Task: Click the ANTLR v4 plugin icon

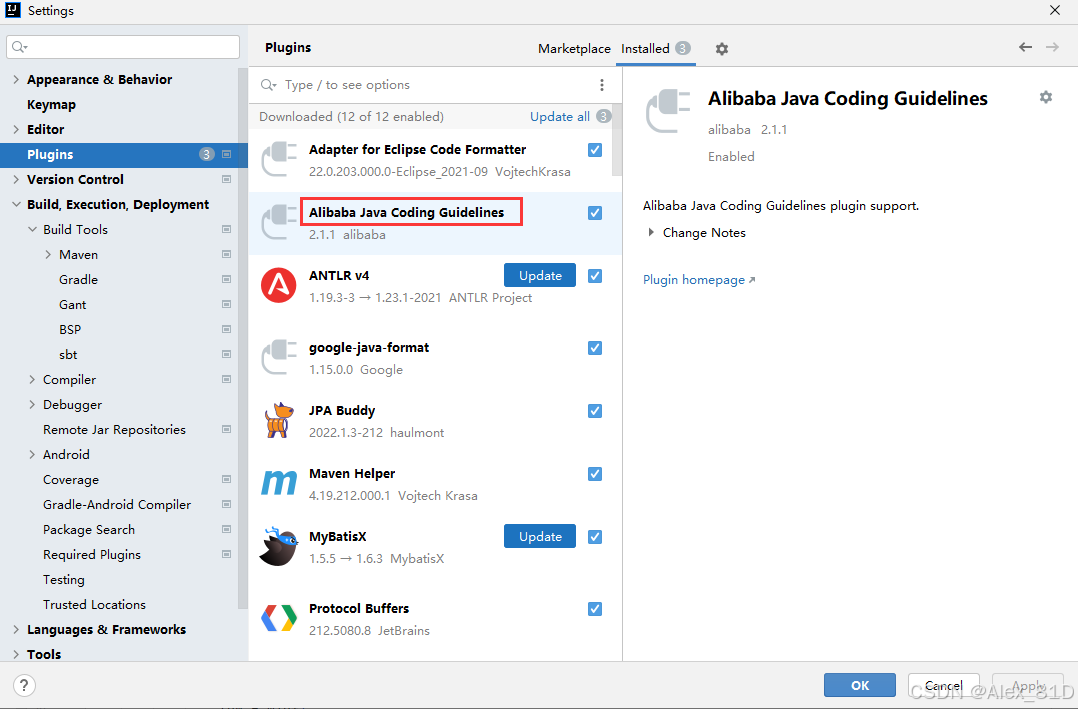Action: point(278,285)
